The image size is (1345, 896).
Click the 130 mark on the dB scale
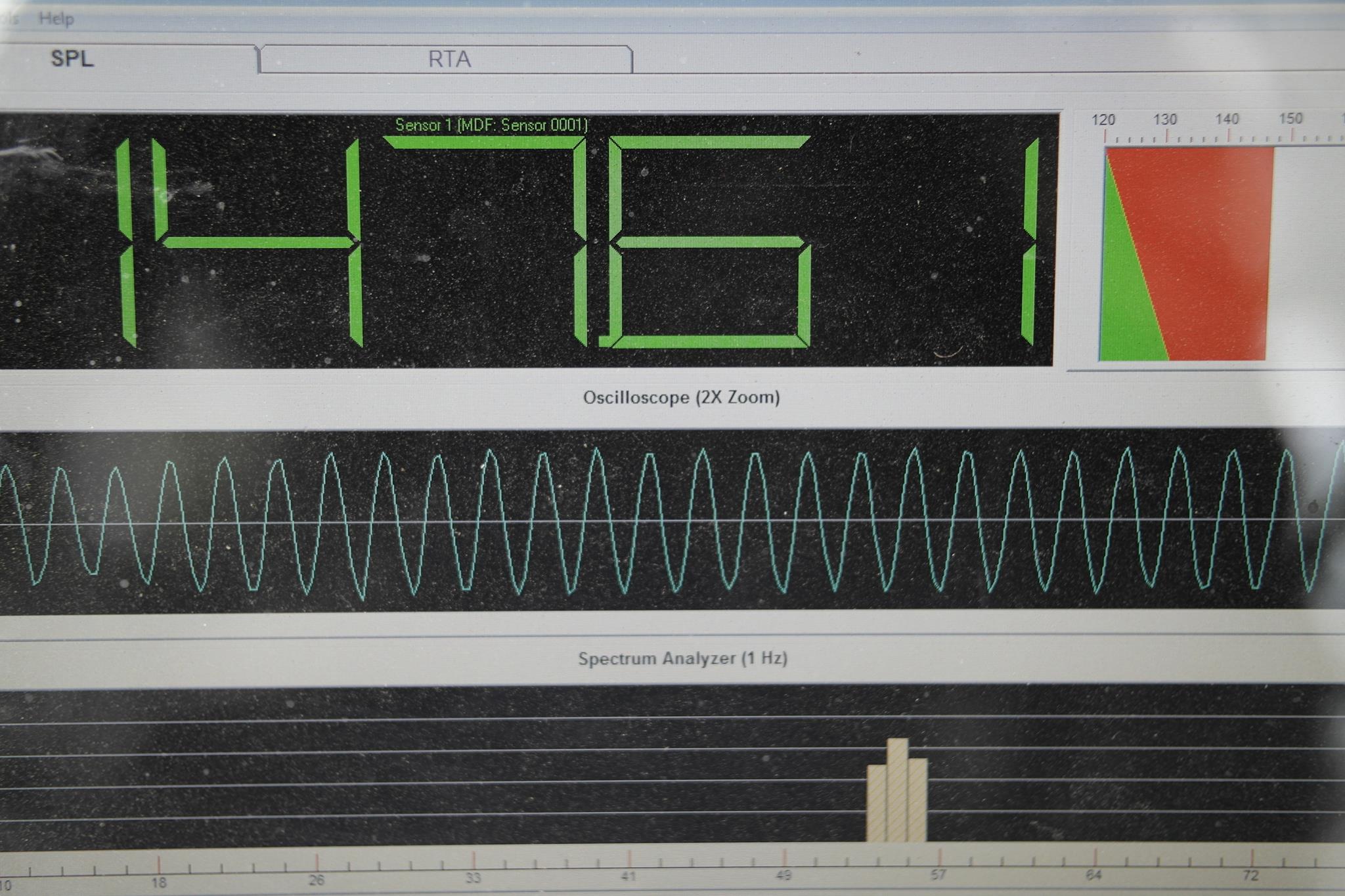point(1165,120)
